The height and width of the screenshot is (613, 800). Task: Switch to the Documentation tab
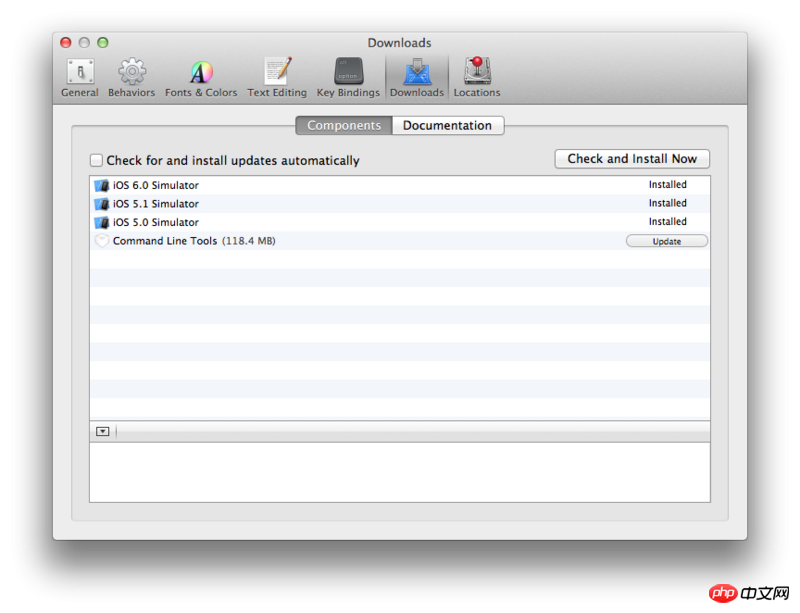447,126
